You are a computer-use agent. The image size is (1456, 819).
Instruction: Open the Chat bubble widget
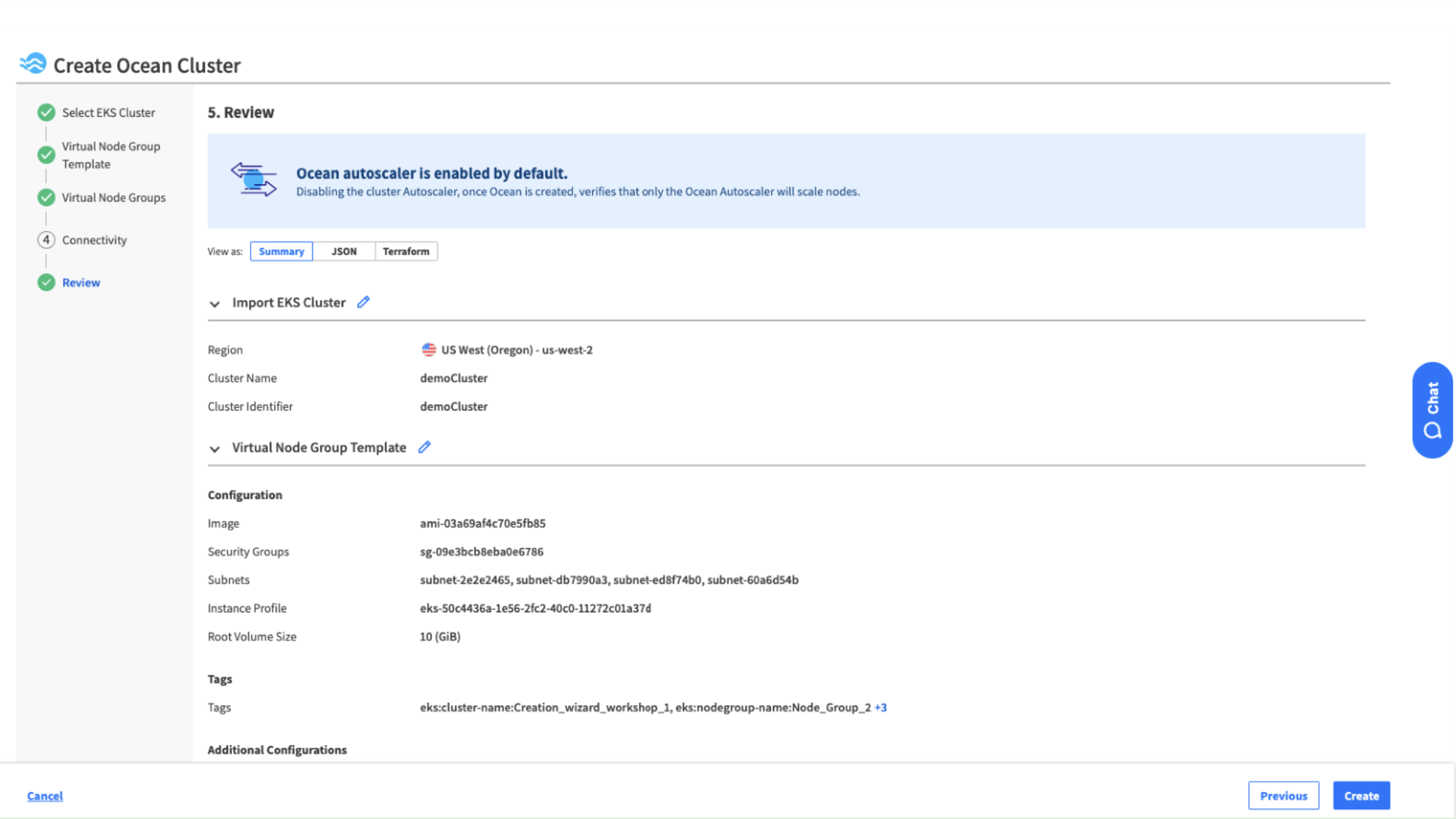pos(1432,410)
